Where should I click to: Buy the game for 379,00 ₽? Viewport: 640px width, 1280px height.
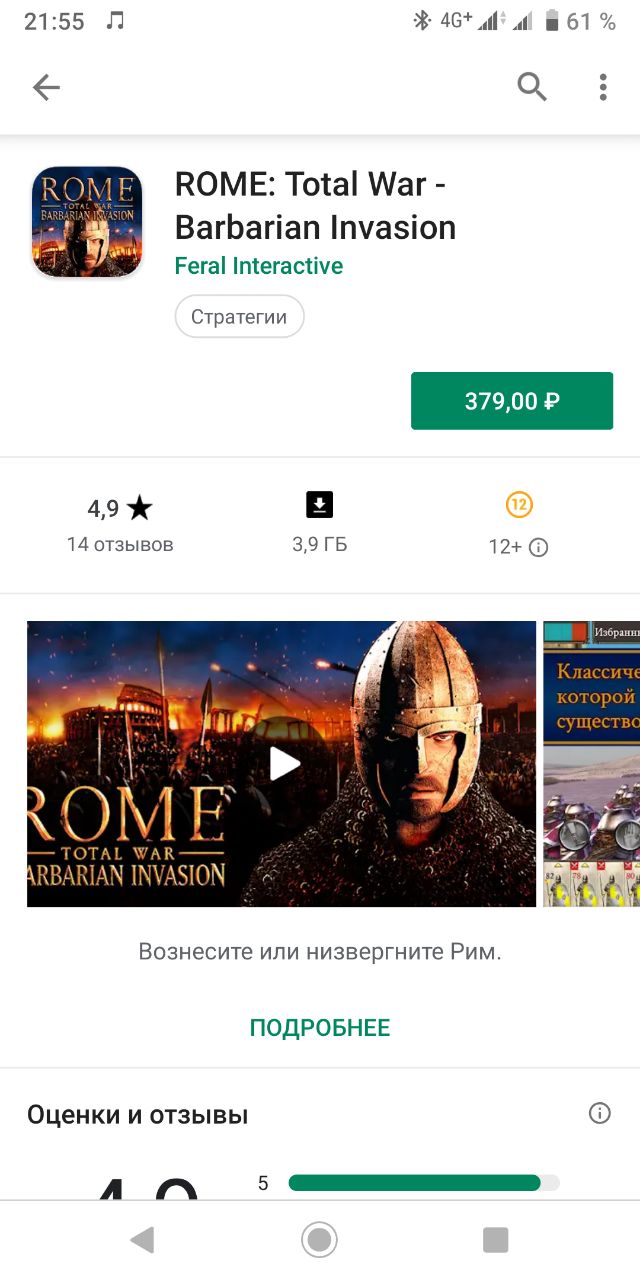(512, 401)
